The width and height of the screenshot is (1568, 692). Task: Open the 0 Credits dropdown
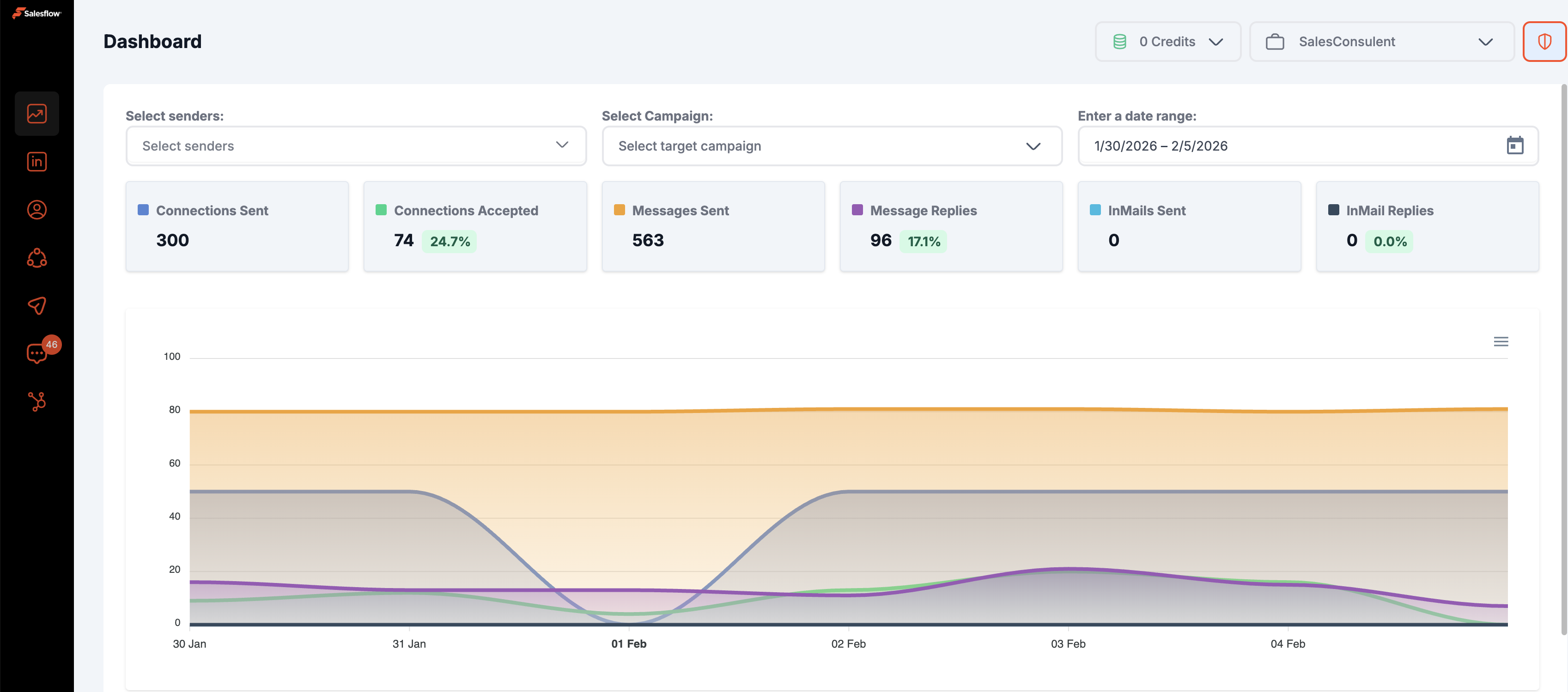(x=1167, y=42)
